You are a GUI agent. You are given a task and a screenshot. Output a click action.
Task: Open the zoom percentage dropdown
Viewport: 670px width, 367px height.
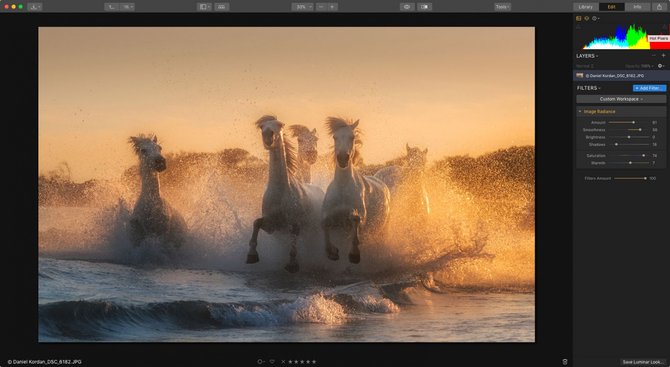[x=303, y=7]
